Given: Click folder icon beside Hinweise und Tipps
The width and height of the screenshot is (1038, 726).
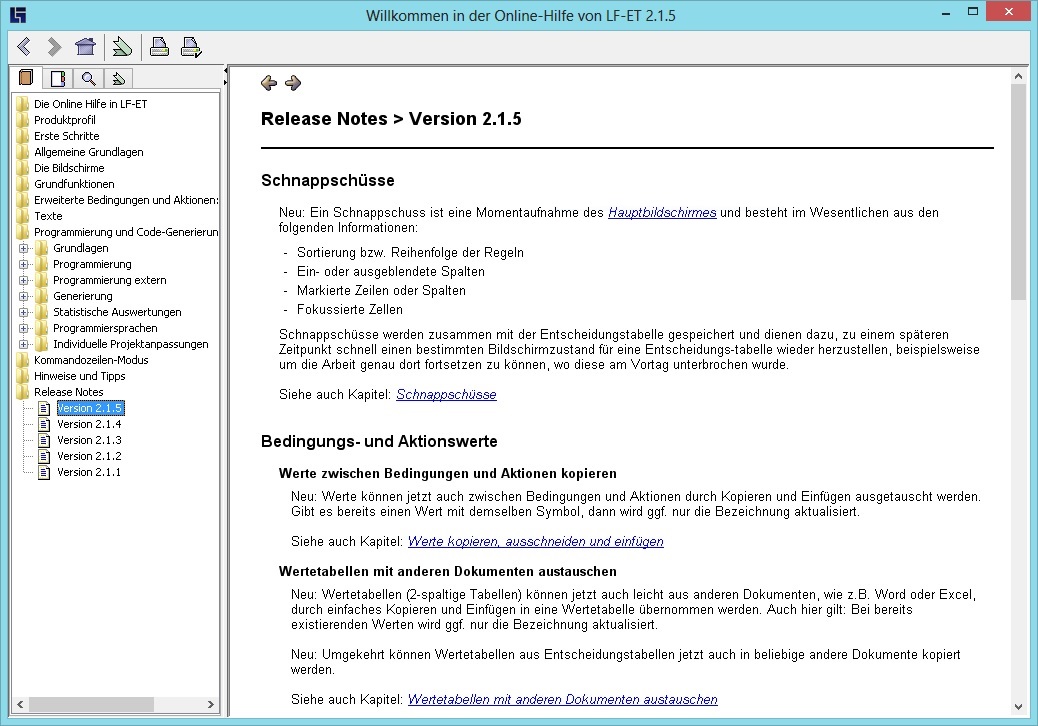Looking at the screenshot, I should click(23, 376).
